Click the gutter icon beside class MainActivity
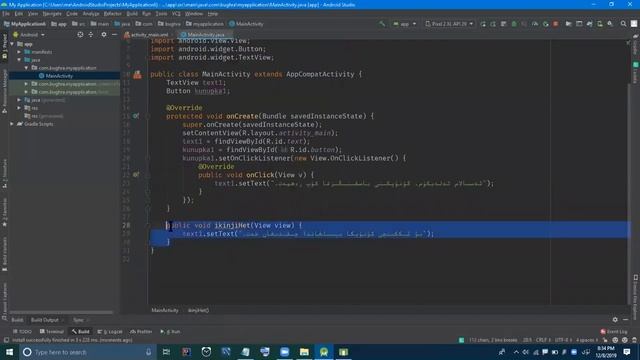 (x=137, y=74)
